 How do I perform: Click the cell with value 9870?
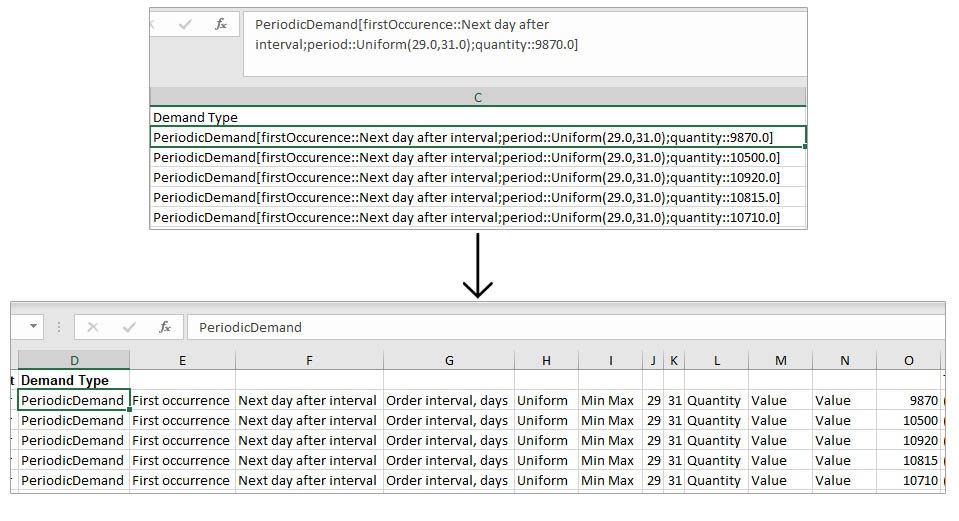pyautogui.click(x=909, y=401)
